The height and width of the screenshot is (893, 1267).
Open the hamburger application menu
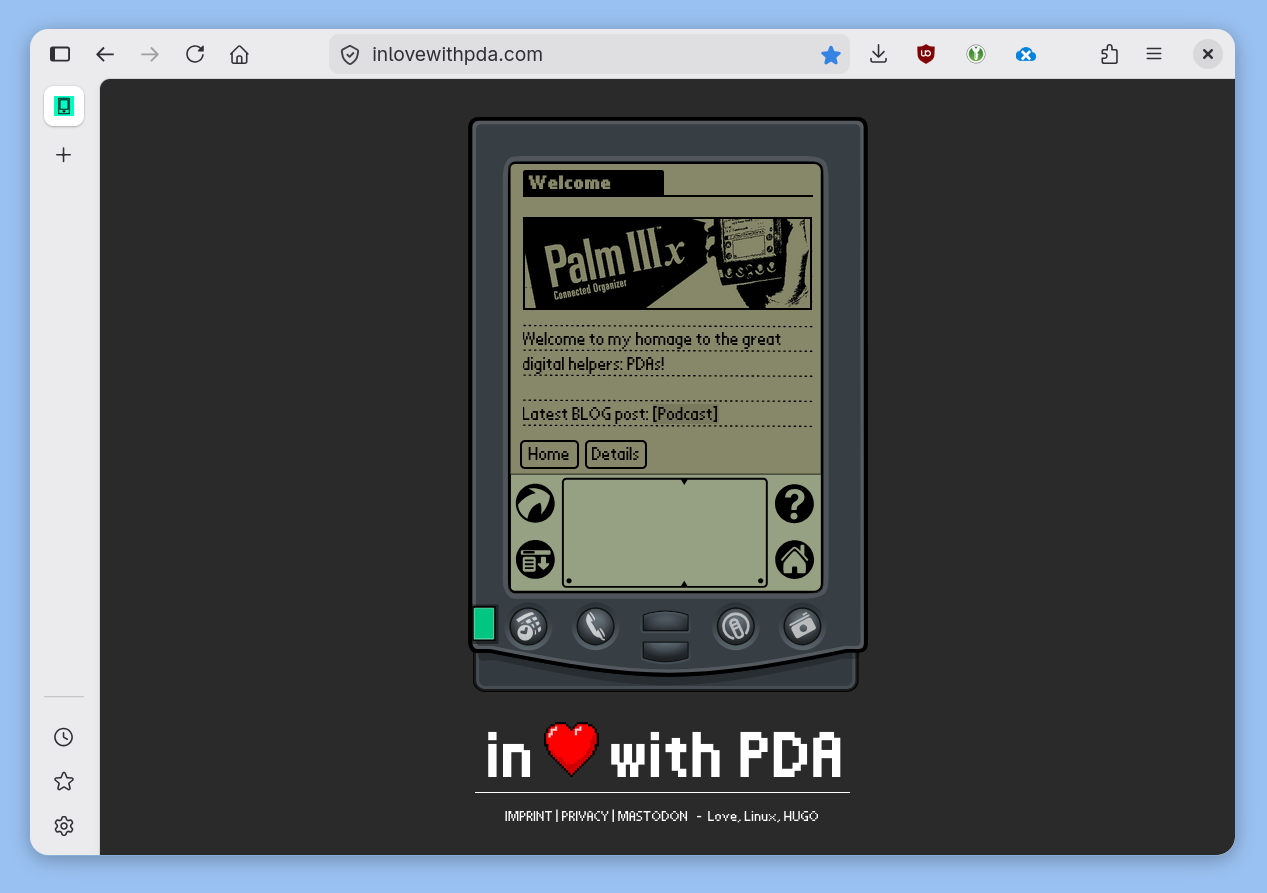pyautogui.click(x=1154, y=54)
